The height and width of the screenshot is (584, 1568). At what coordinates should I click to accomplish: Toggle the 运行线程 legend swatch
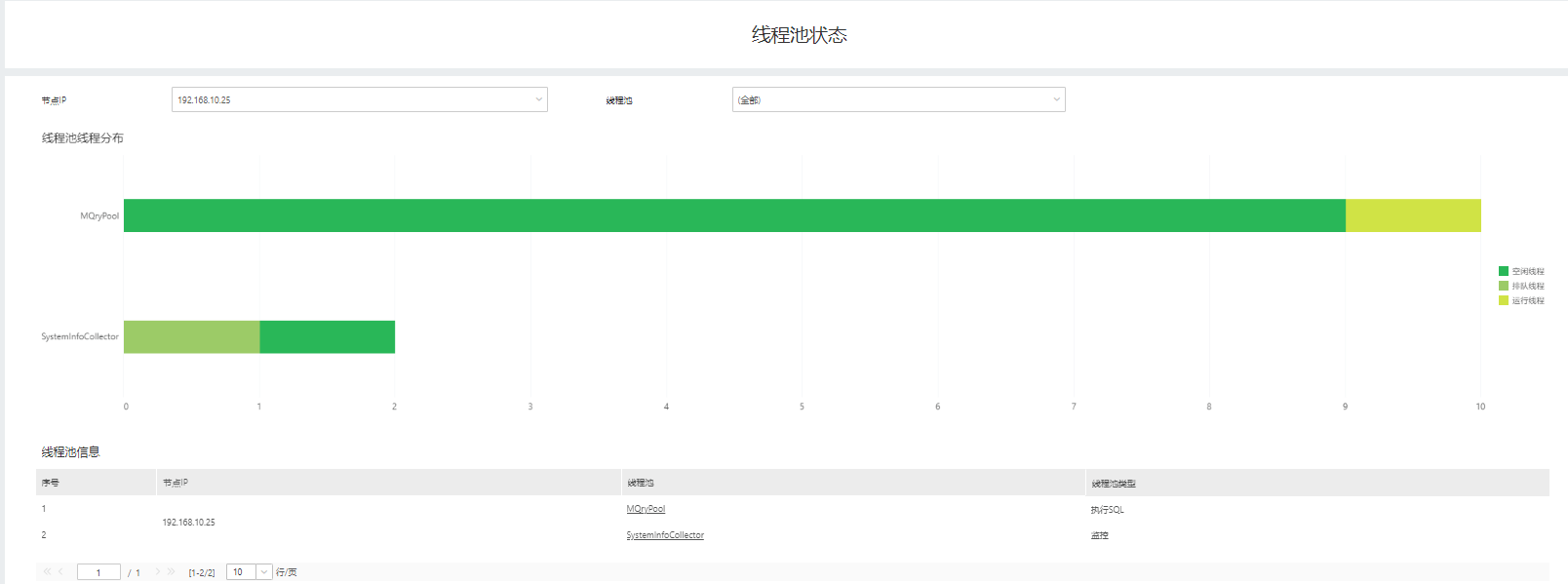[x=1504, y=300]
